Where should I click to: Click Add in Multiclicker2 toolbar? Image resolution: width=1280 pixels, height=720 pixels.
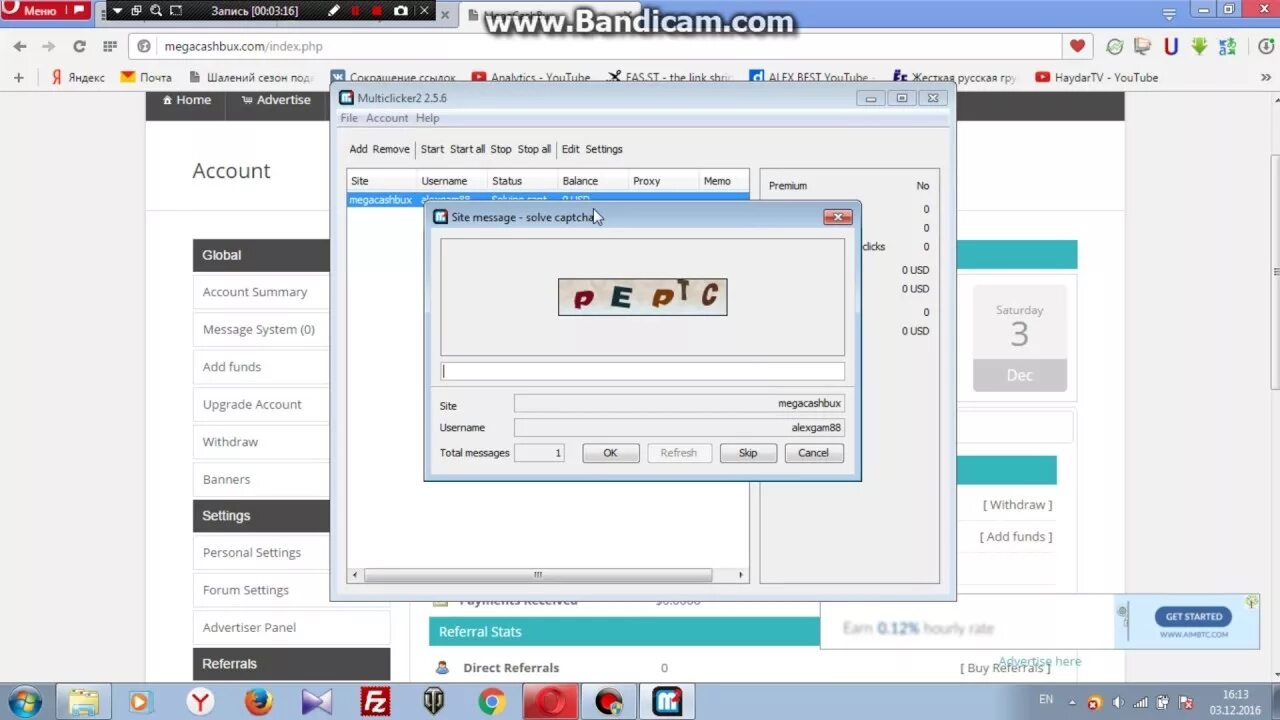358,149
